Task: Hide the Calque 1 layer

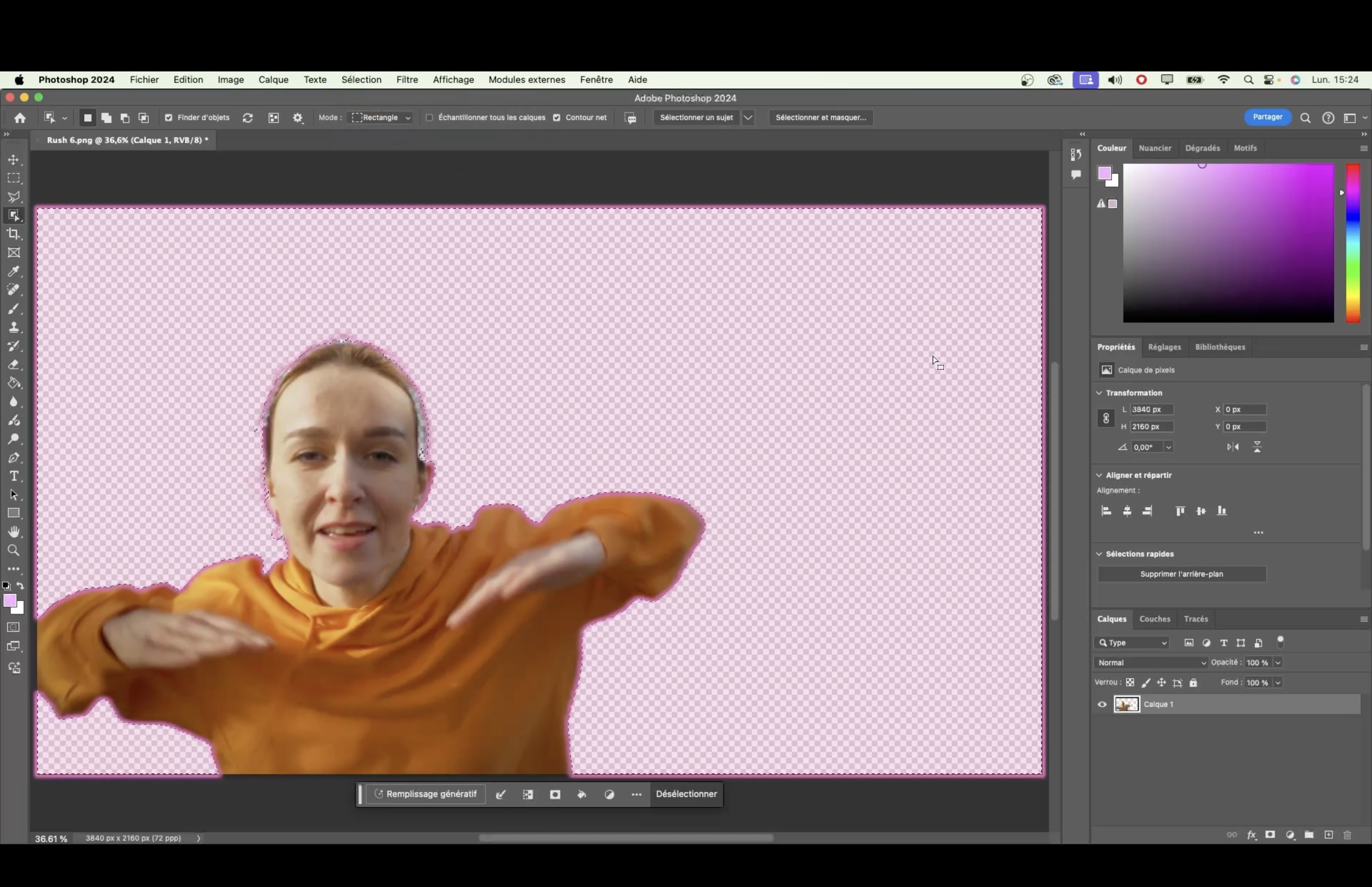Action: [1102, 704]
